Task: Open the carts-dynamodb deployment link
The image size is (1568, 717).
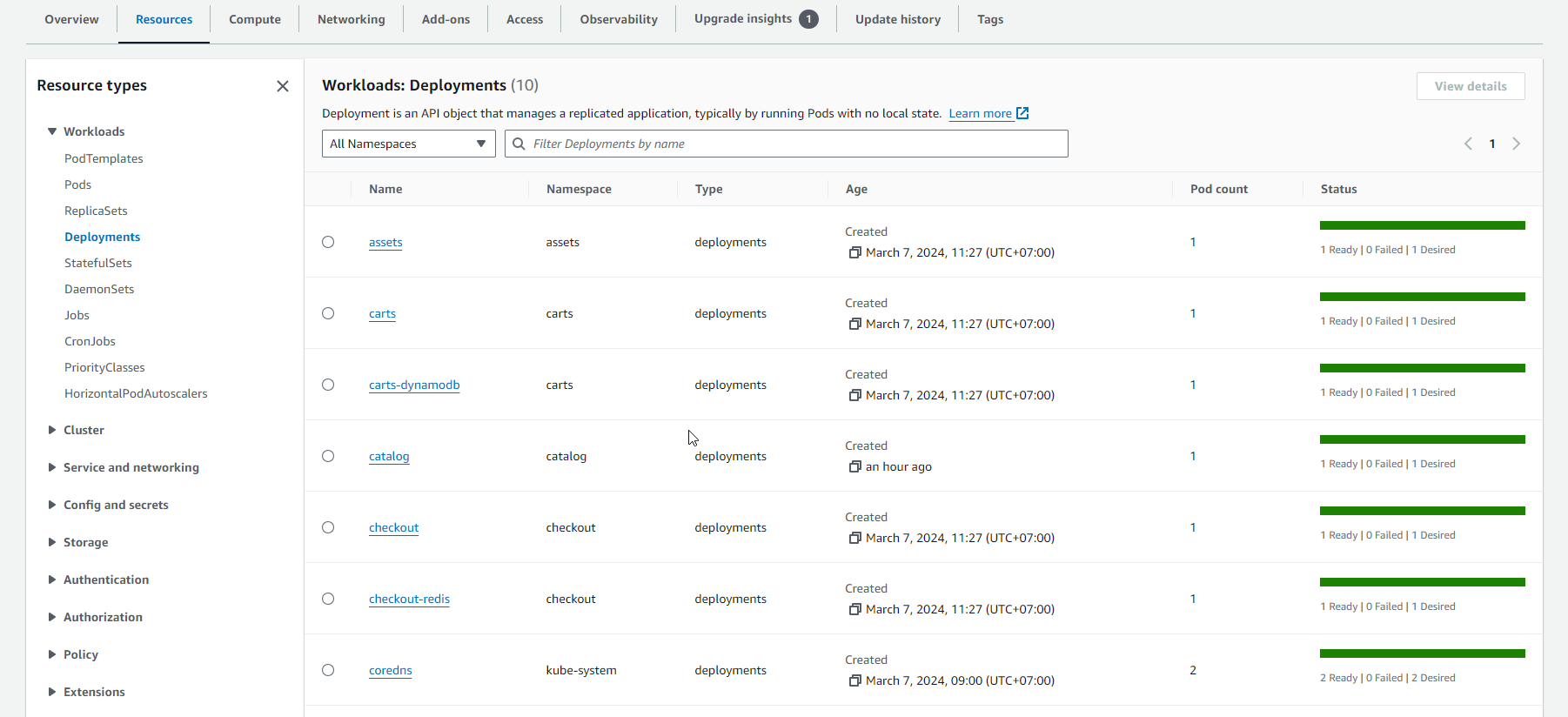Action: tap(414, 385)
